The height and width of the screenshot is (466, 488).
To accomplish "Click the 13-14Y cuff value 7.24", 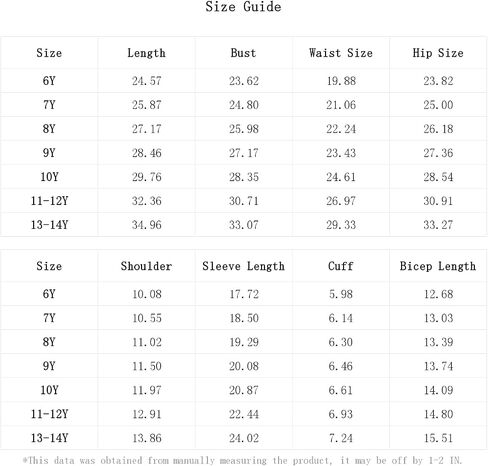I will (341, 438).
